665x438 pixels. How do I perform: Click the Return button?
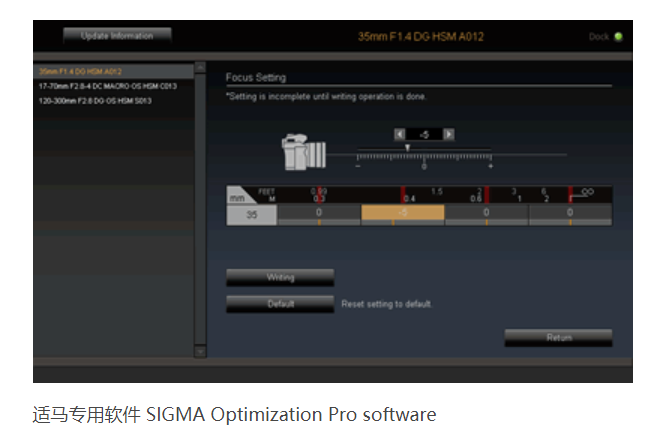(558, 338)
